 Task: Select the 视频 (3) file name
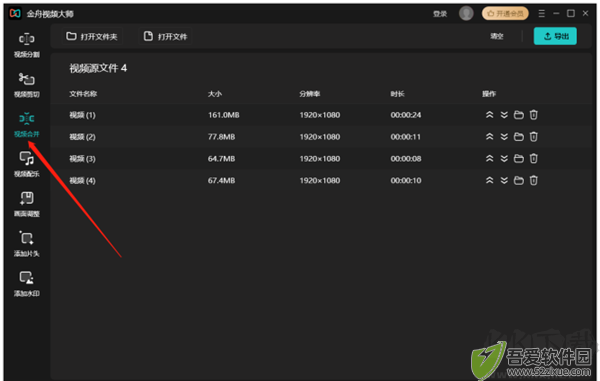pos(82,158)
